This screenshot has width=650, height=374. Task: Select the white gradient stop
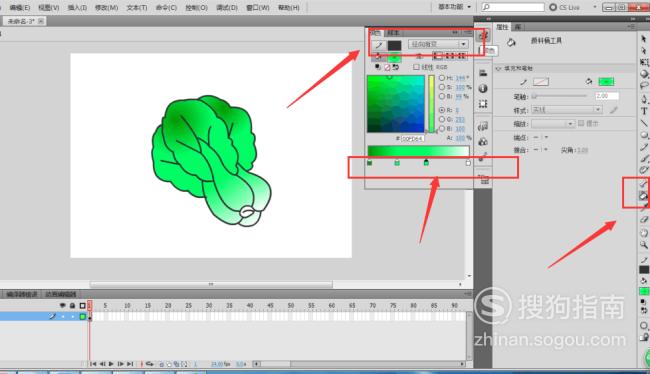468,163
